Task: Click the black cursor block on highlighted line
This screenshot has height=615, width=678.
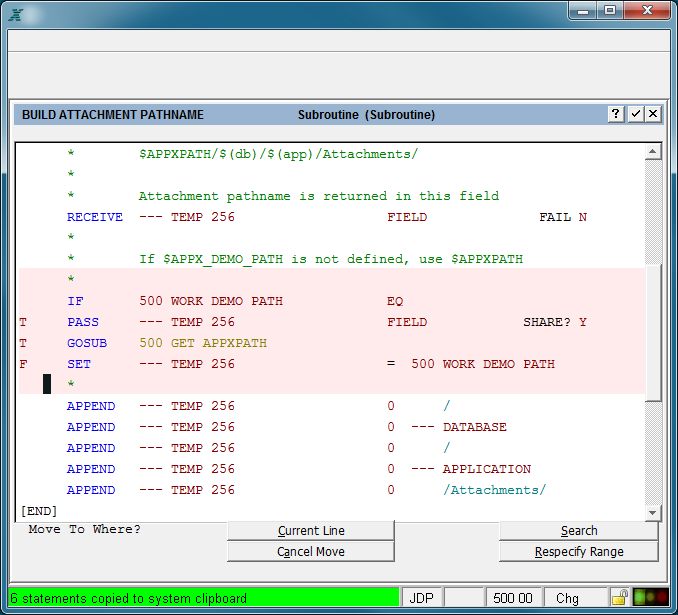Action: (47, 384)
